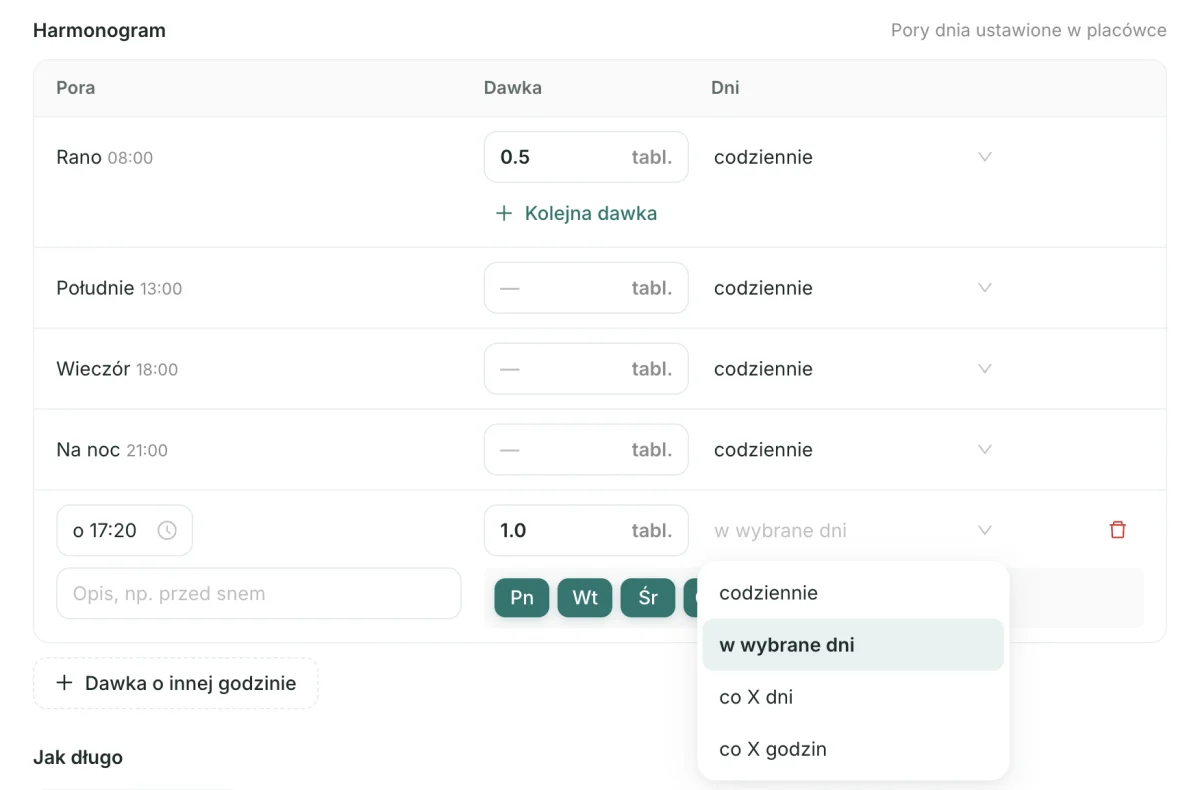Image resolution: width=1200 pixels, height=790 pixels.
Task: Expand the Rano days dropdown chevron
Action: click(x=985, y=157)
